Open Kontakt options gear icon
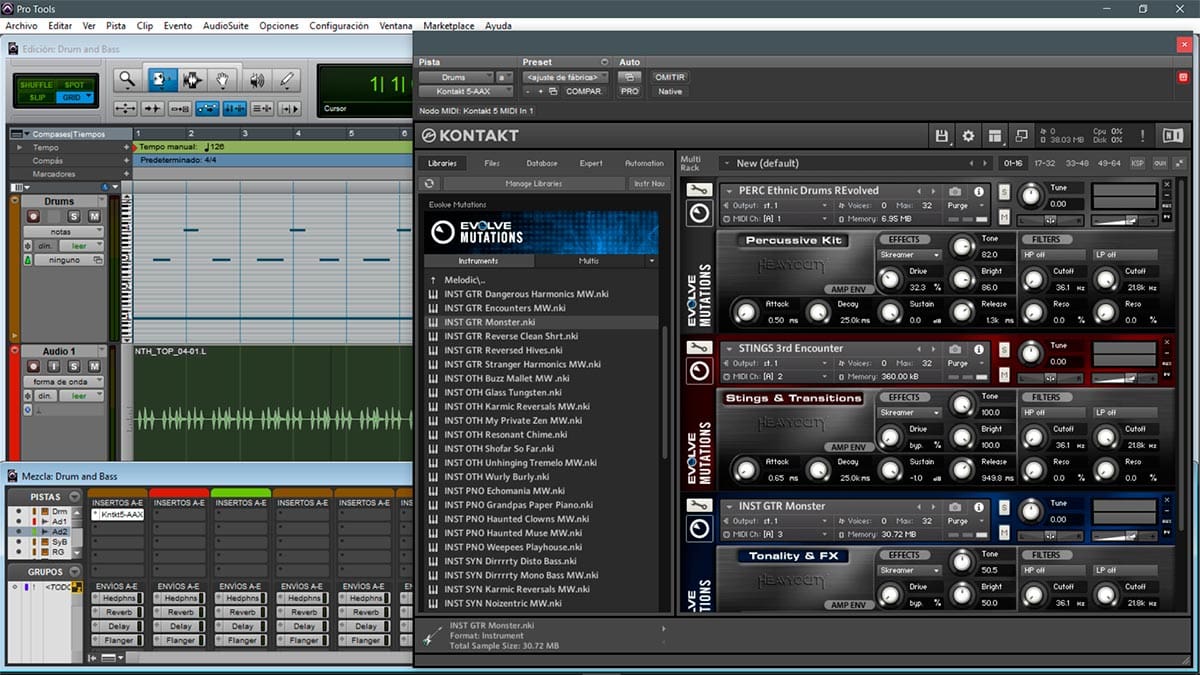The width and height of the screenshot is (1200, 675). click(968, 136)
